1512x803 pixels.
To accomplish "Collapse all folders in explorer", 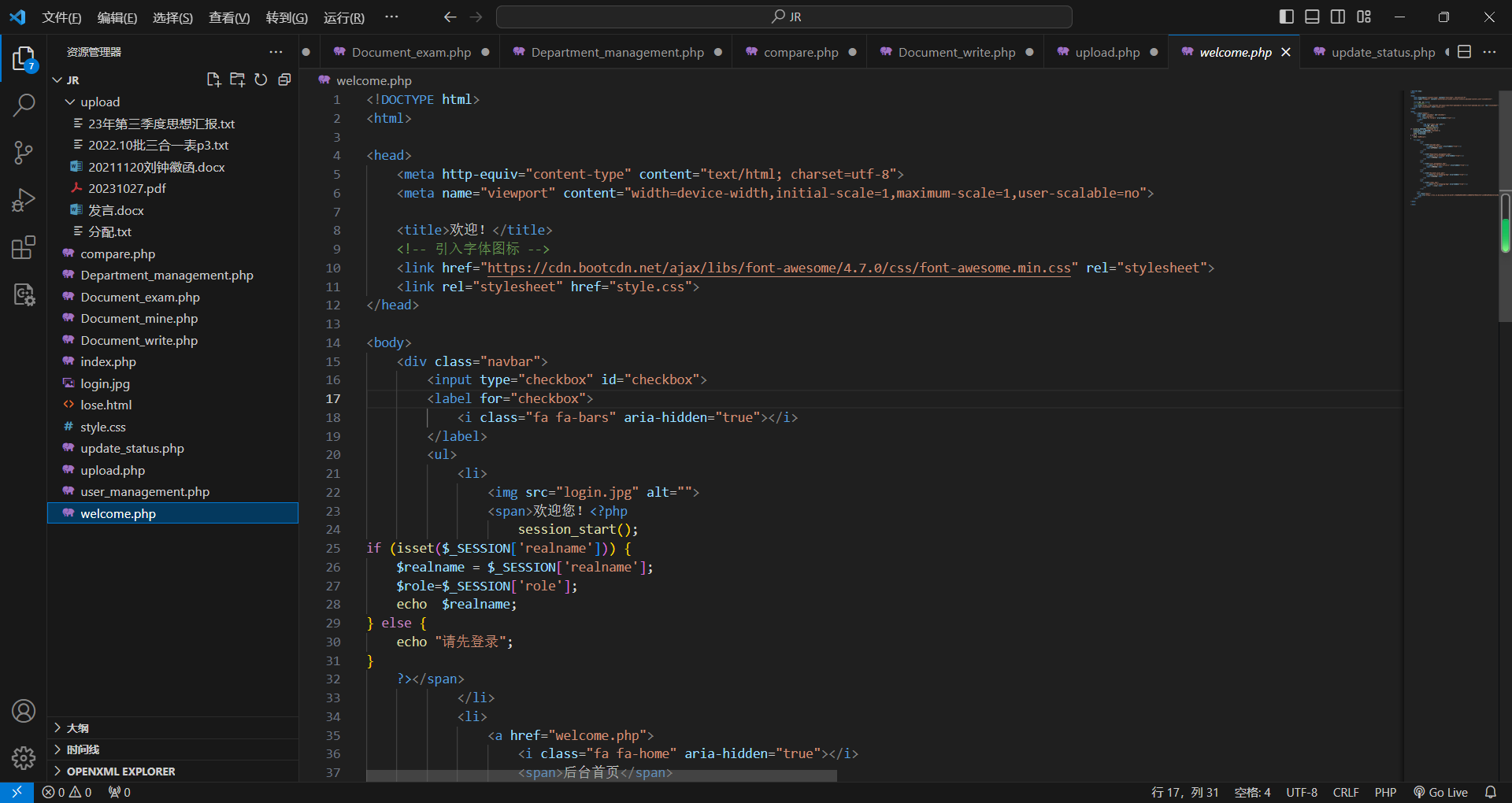I will (x=284, y=80).
